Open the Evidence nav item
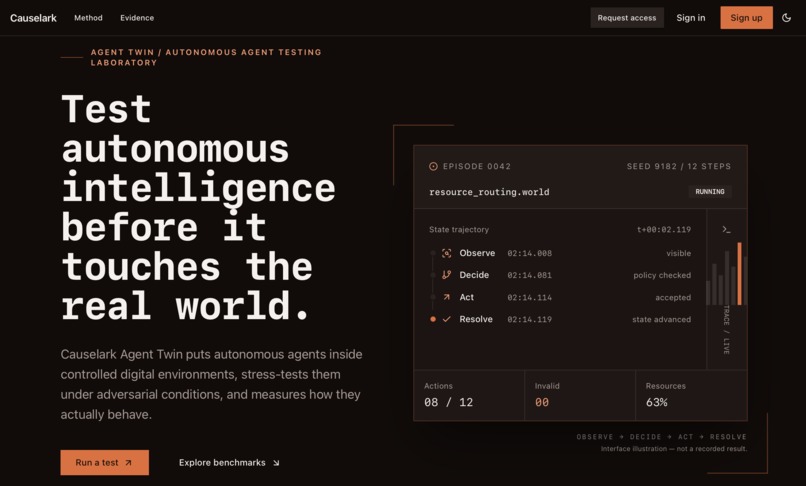This screenshot has height=486, width=806. tap(137, 18)
